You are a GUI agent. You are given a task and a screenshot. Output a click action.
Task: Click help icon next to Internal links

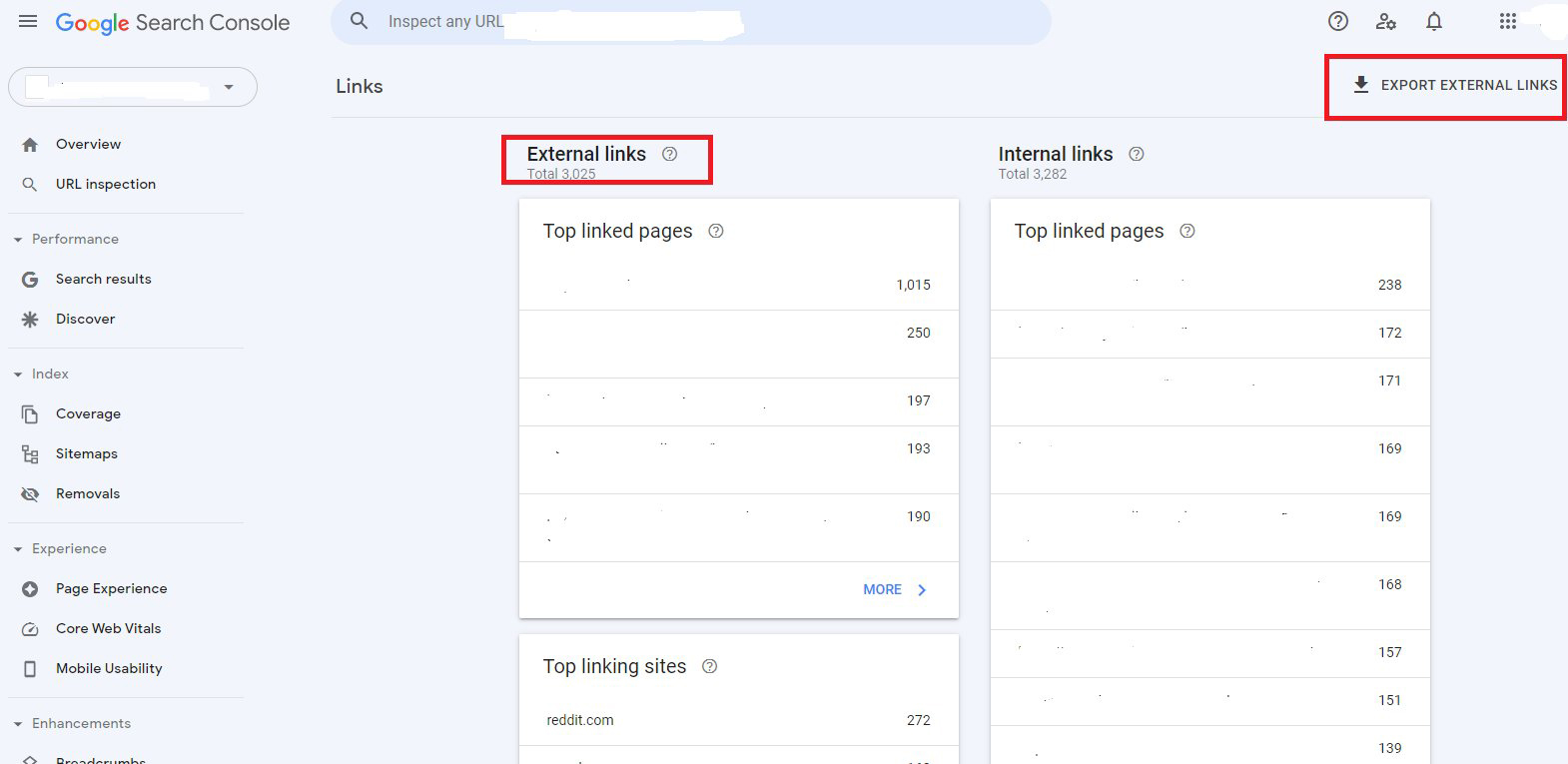(x=1137, y=154)
